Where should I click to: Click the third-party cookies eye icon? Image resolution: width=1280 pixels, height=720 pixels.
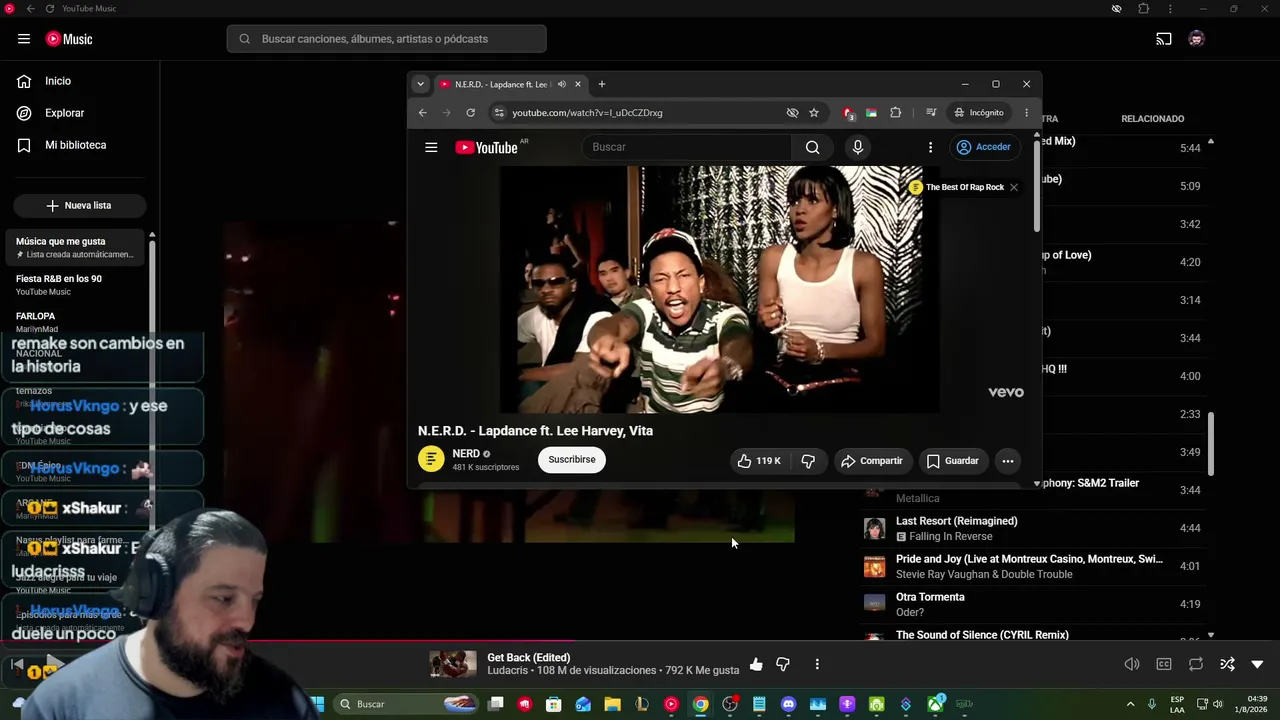(792, 113)
